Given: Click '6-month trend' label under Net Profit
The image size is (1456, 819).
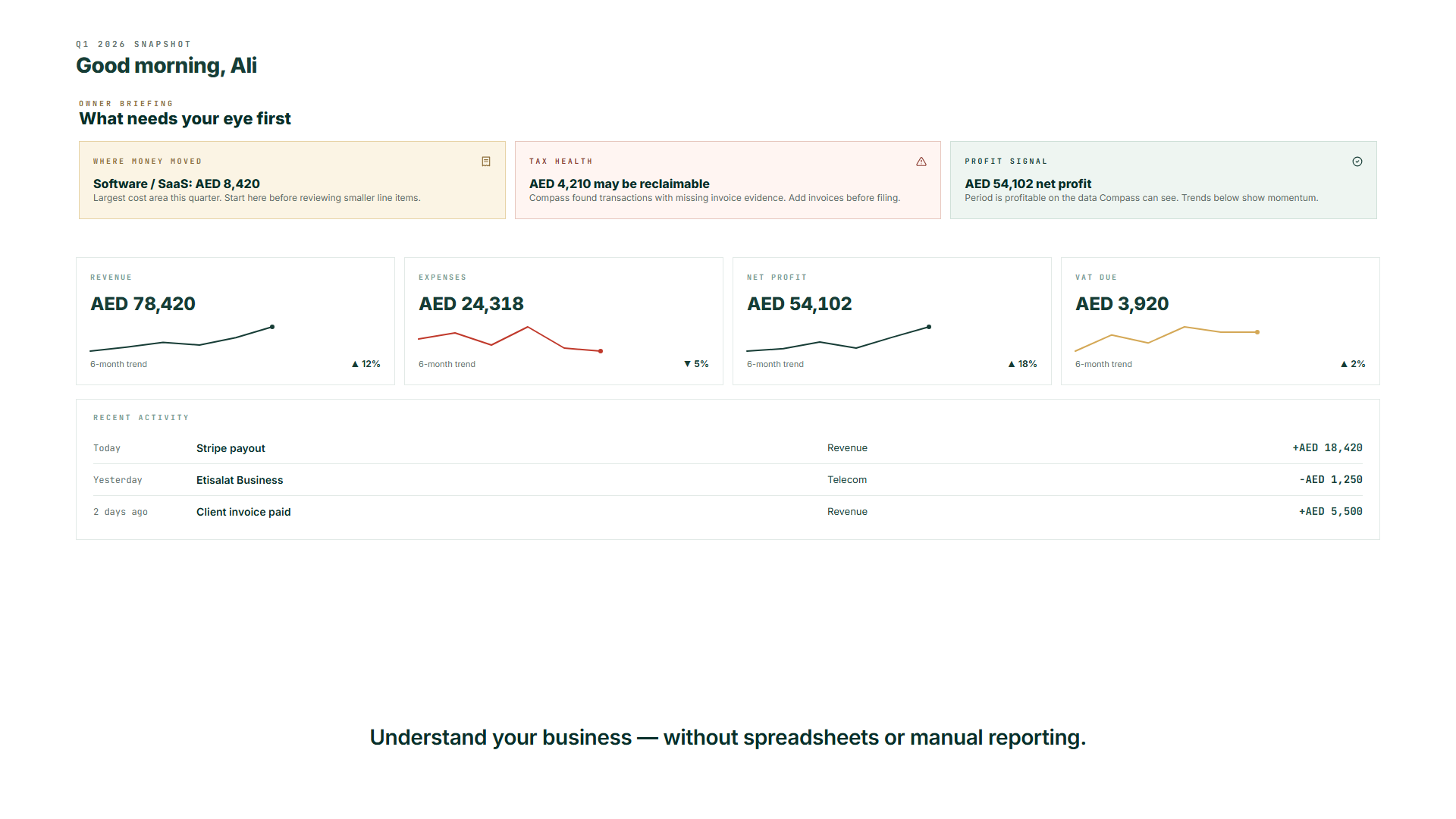Looking at the screenshot, I should point(775,365).
